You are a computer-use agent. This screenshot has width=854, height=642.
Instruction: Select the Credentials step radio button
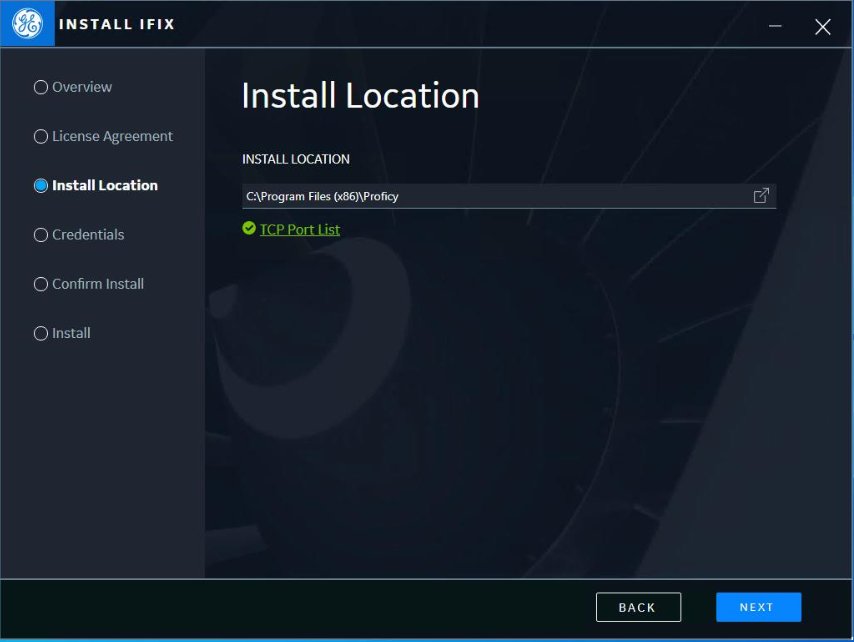(x=41, y=235)
